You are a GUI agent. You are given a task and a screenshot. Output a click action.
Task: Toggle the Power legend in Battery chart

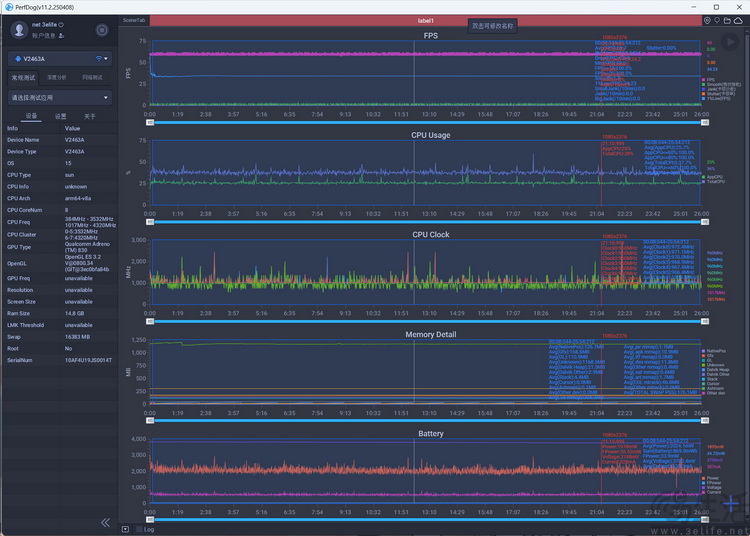[x=710, y=478]
